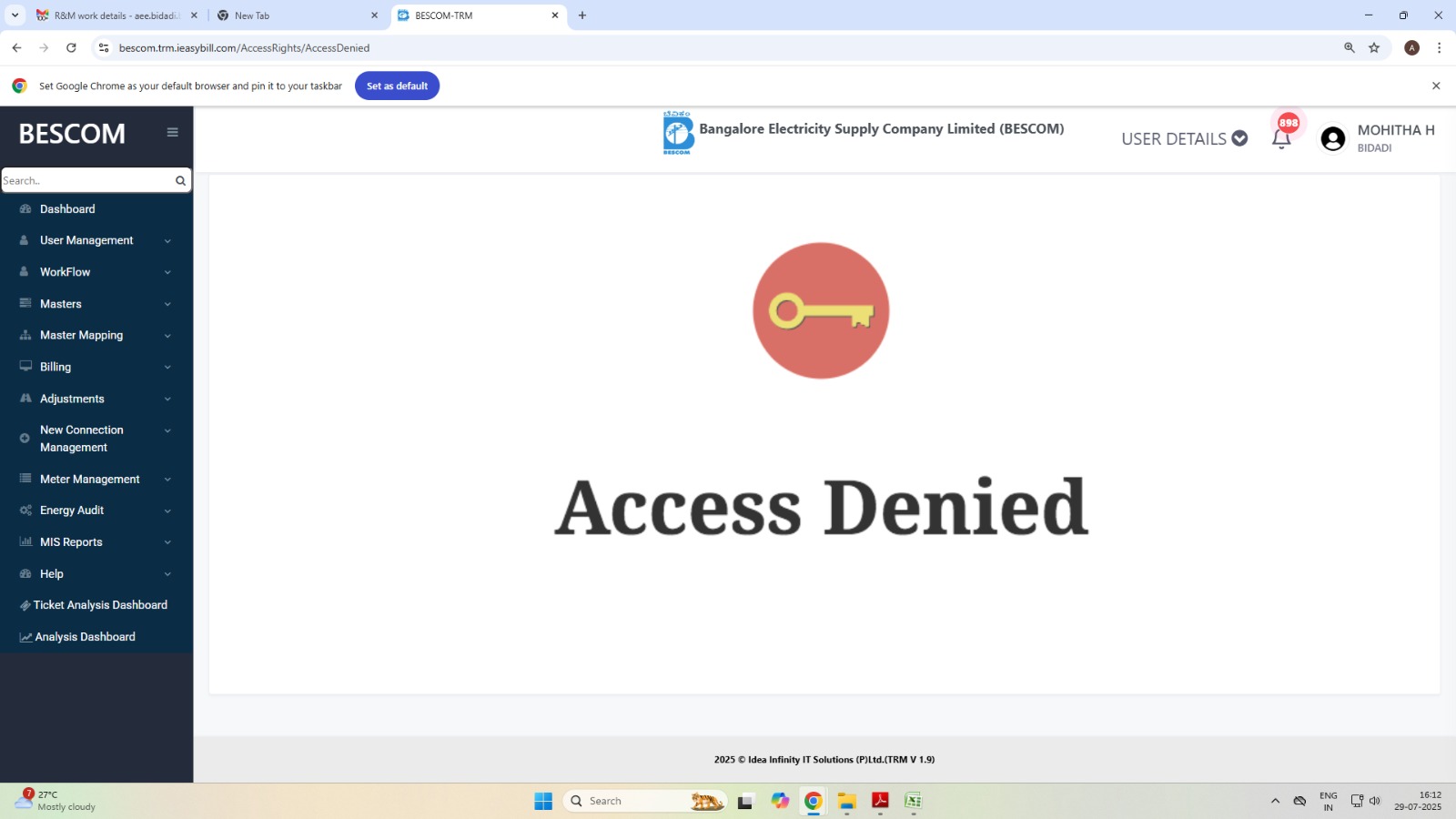Click the MOHITHA H profile avatar icon

click(1333, 138)
